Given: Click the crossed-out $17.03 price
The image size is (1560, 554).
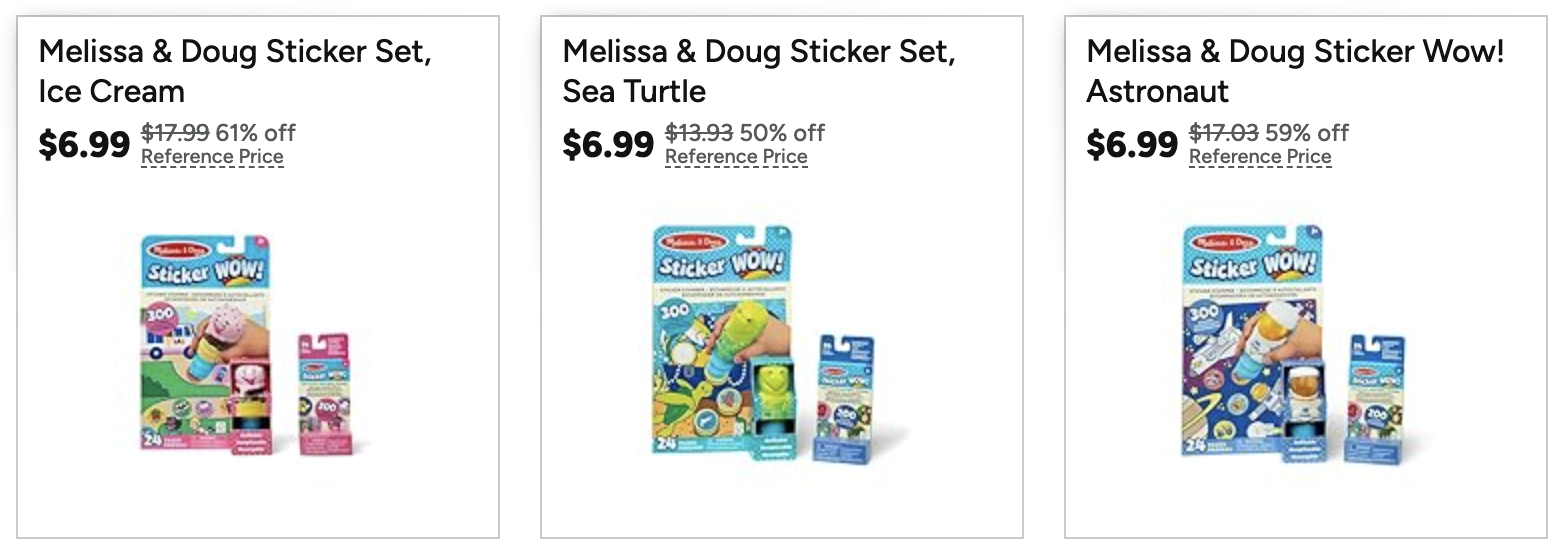Looking at the screenshot, I should pos(1223,132).
